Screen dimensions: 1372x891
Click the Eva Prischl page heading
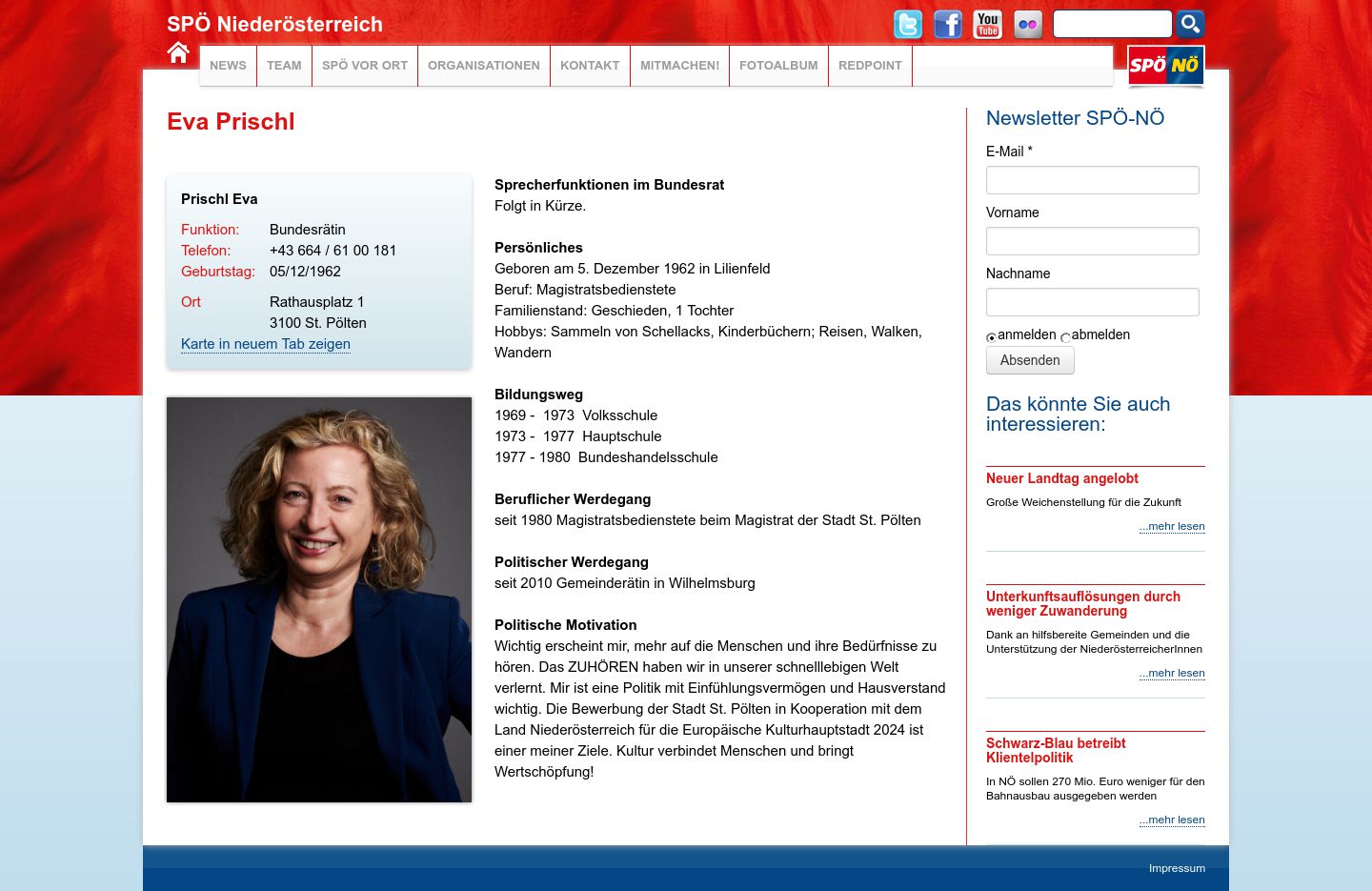[x=231, y=121]
